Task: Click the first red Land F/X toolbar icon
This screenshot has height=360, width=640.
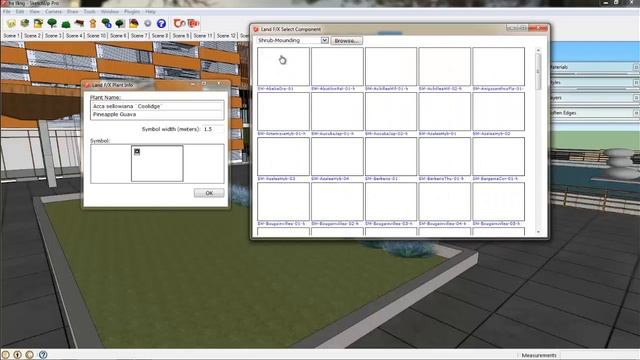Action: click(x=179, y=23)
